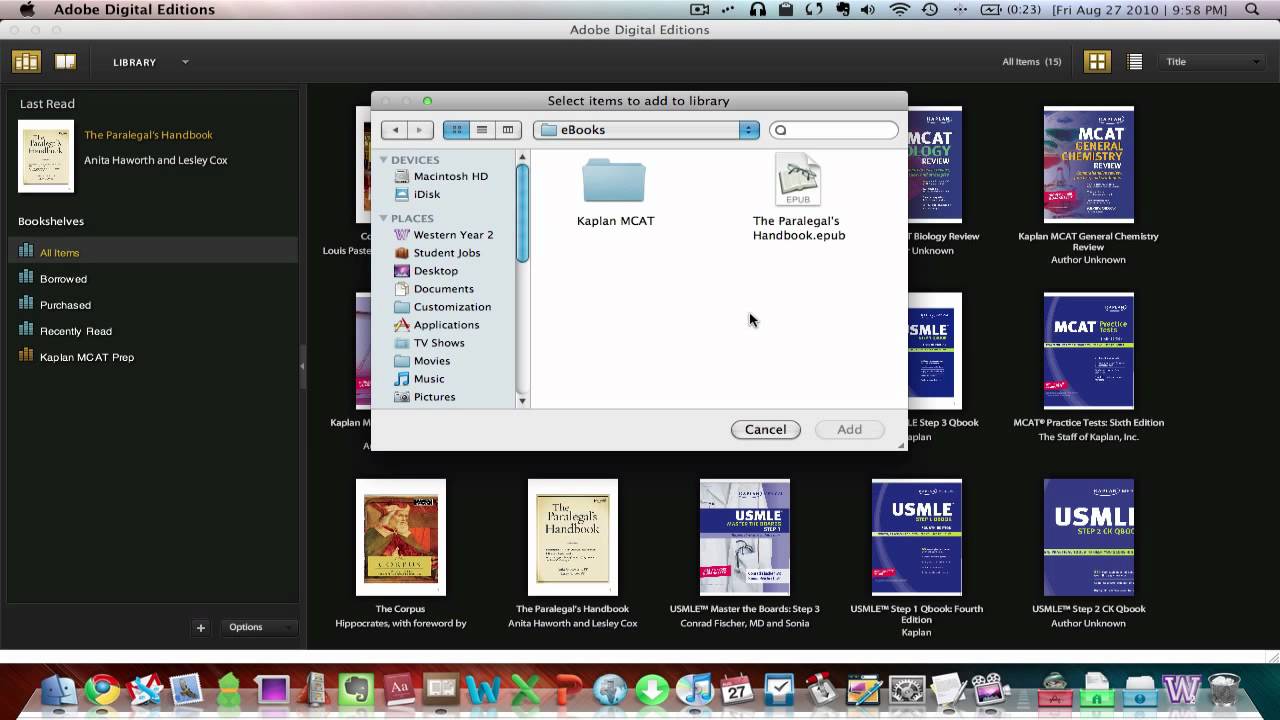Launch Google Chrome from the Dock

point(102,691)
